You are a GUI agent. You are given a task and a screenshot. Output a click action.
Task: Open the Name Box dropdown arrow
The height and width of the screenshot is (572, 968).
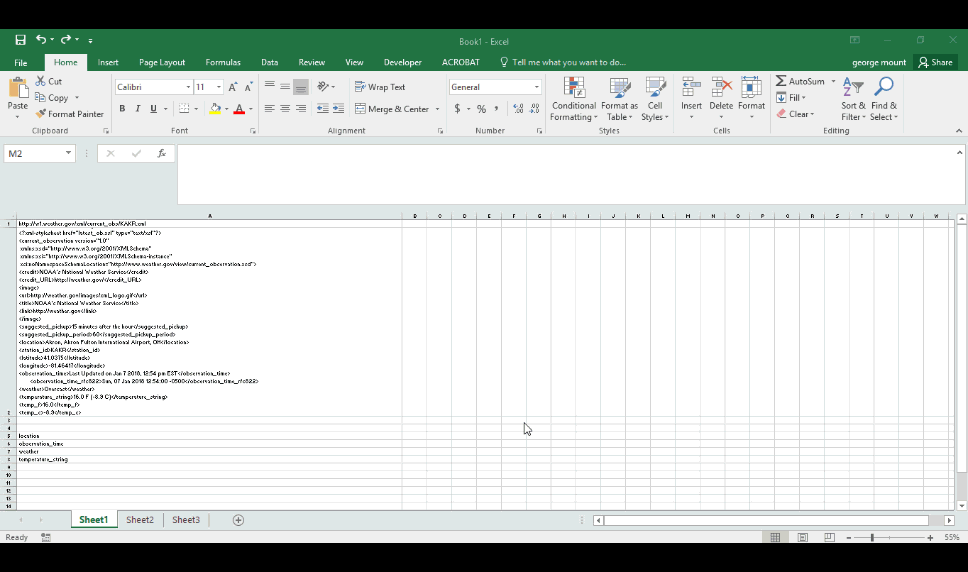coord(68,154)
